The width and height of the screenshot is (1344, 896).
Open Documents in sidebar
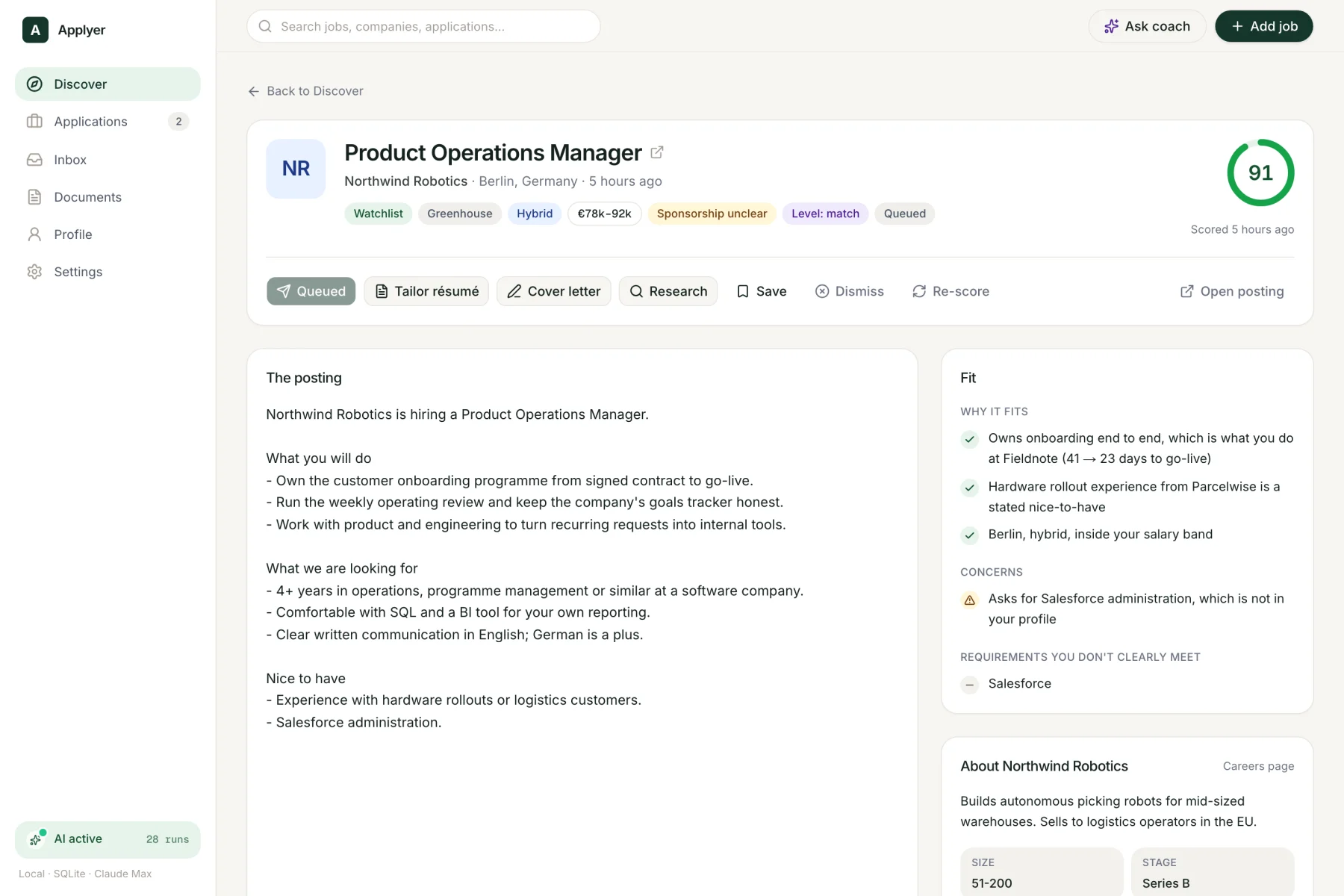point(108,197)
